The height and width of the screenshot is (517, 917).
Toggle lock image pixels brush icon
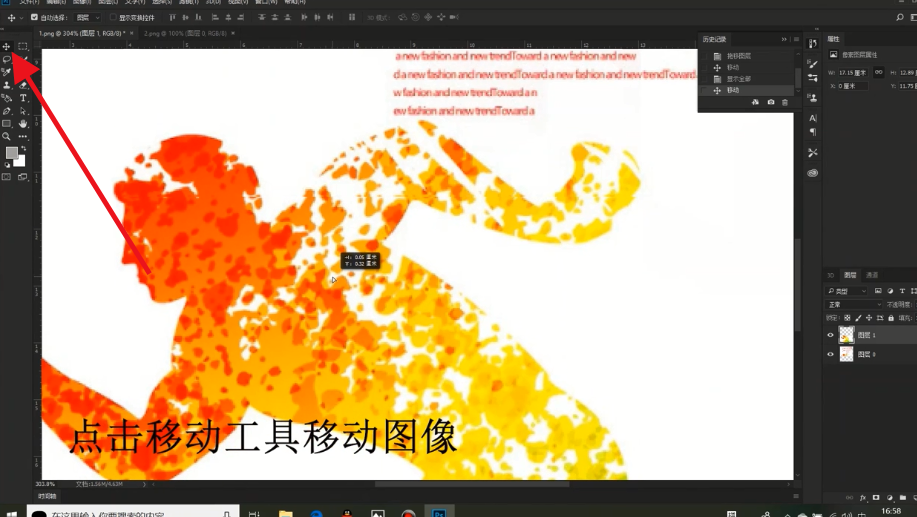[858, 318]
